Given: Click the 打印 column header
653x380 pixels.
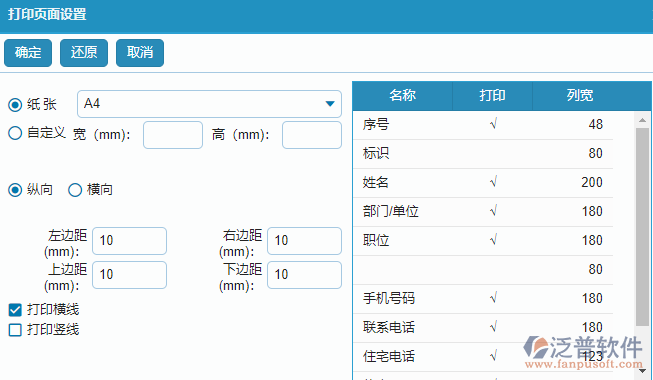Looking at the screenshot, I should pyautogui.click(x=493, y=95).
